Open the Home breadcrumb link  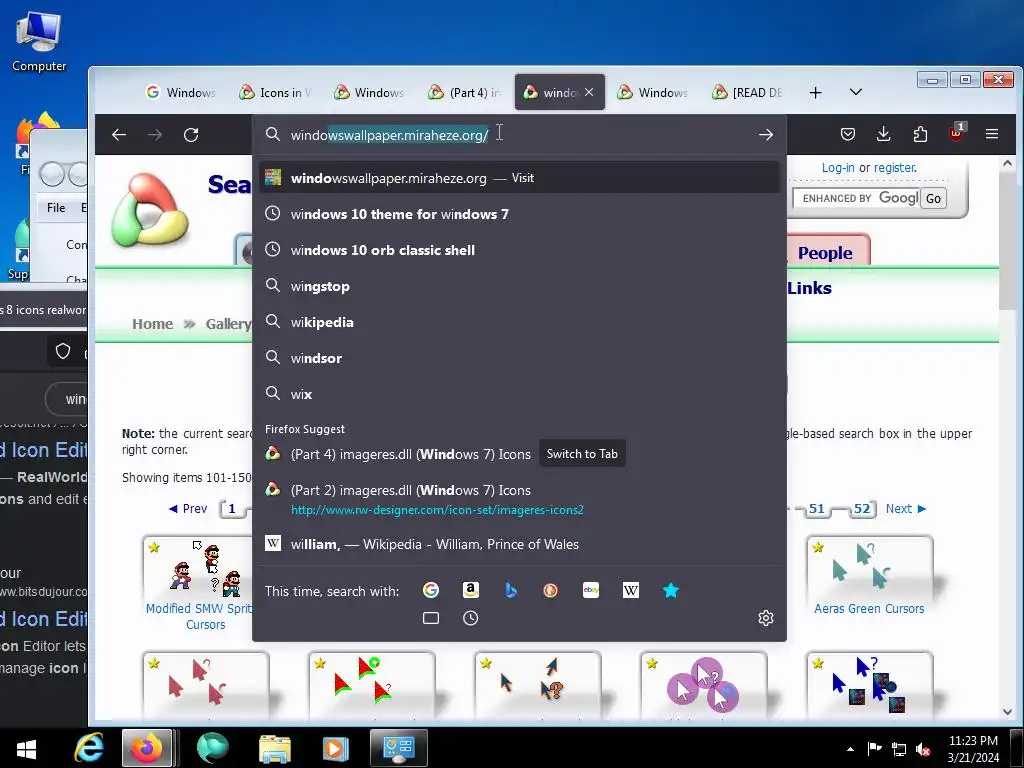coord(153,324)
